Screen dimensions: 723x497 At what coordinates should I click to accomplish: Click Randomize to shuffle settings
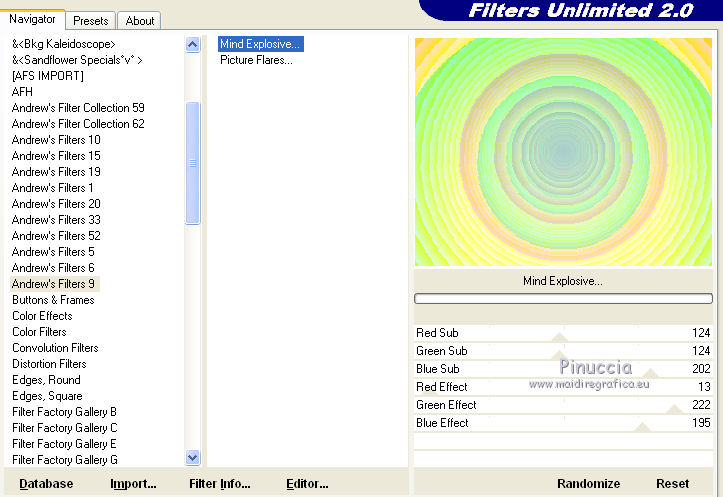pyautogui.click(x=588, y=484)
